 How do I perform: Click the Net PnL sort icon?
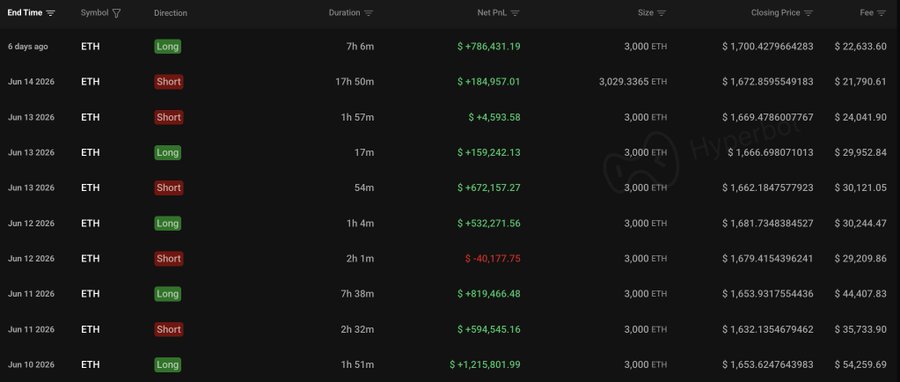(x=515, y=13)
